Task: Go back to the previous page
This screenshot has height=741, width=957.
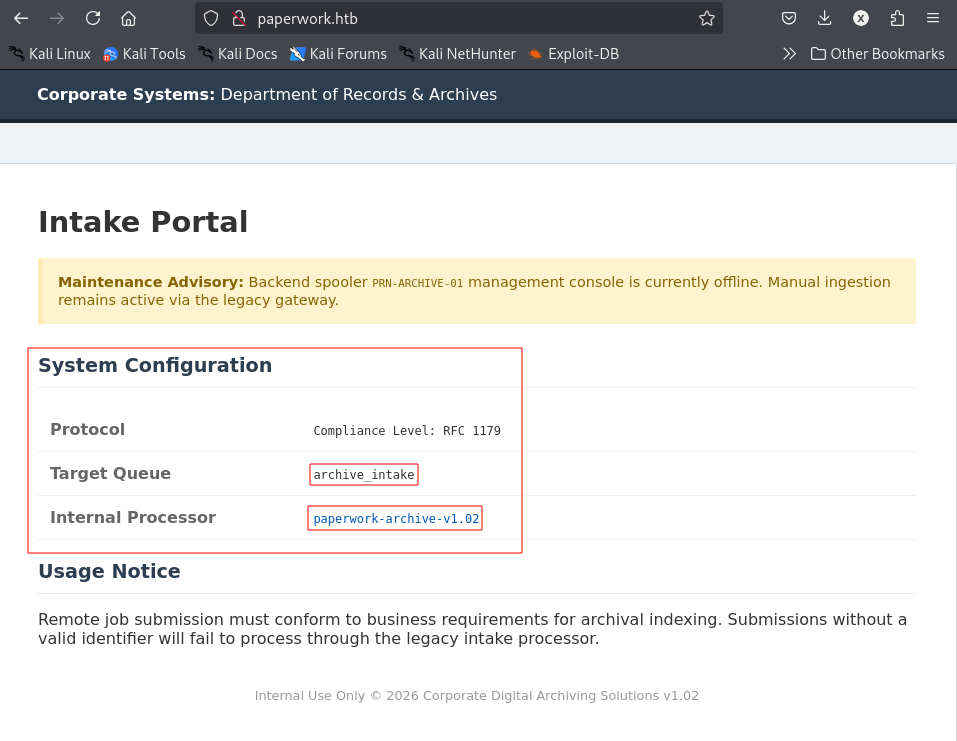Action: pos(21,18)
